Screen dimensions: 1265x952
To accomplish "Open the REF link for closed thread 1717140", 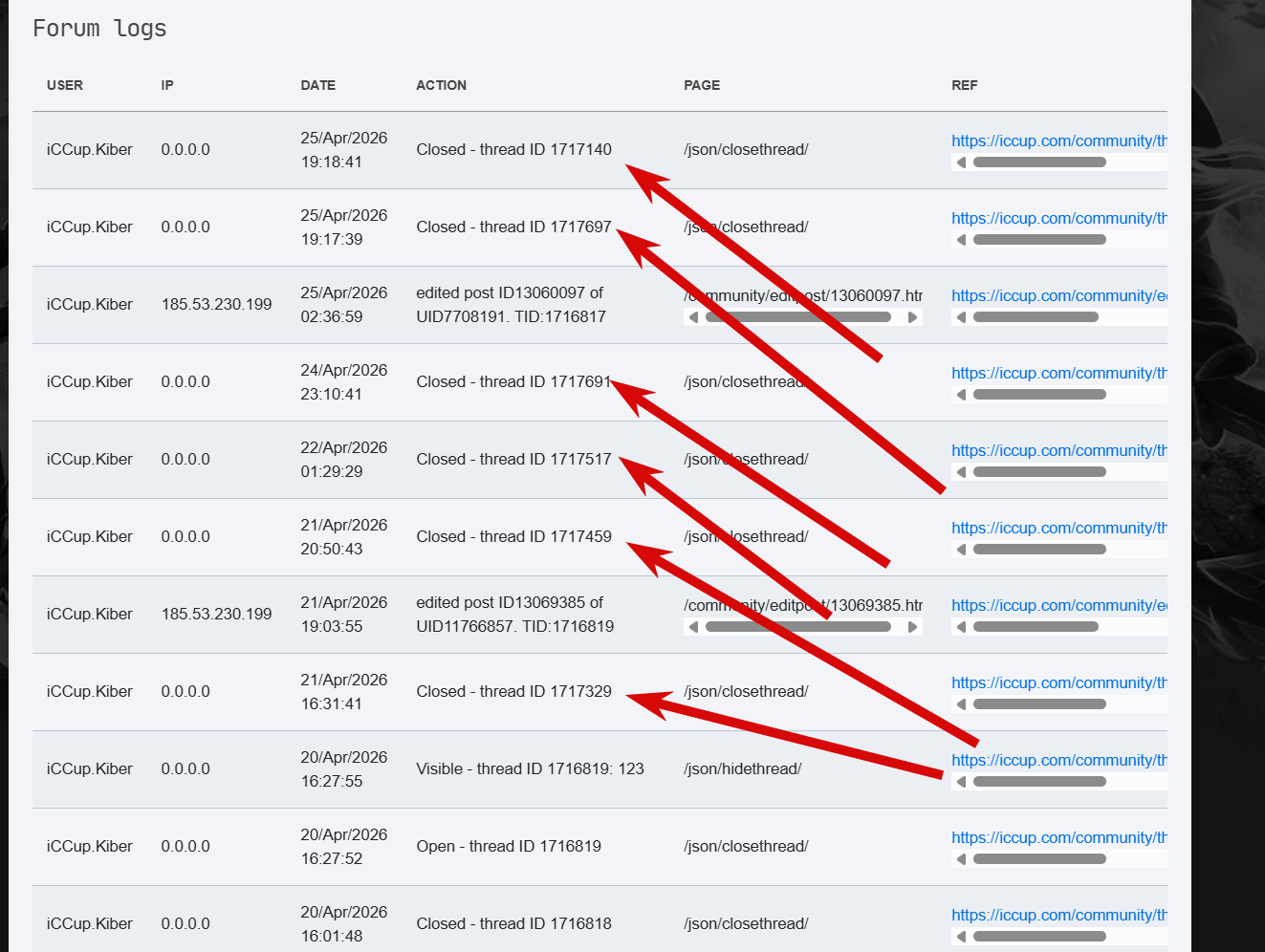I will pos(1059,141).
